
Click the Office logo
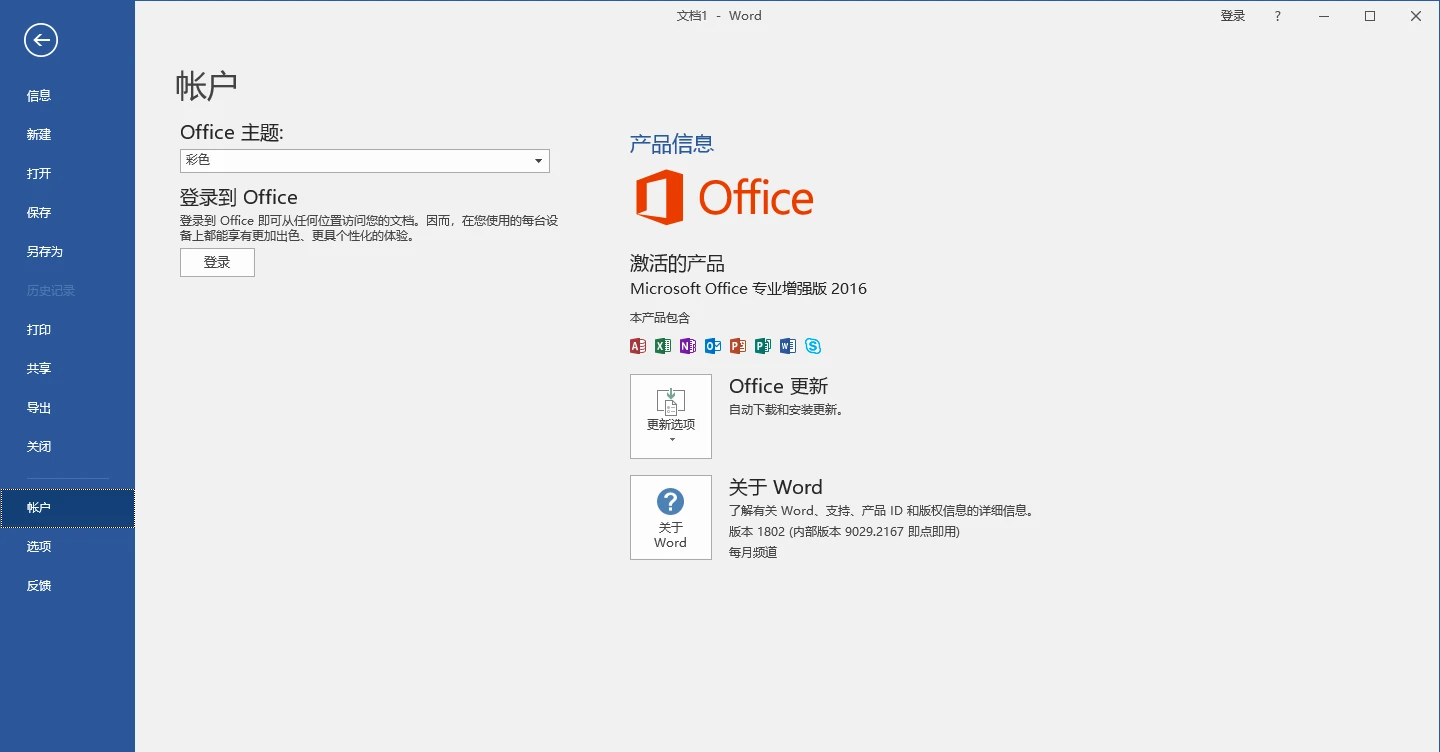(724, 197)
